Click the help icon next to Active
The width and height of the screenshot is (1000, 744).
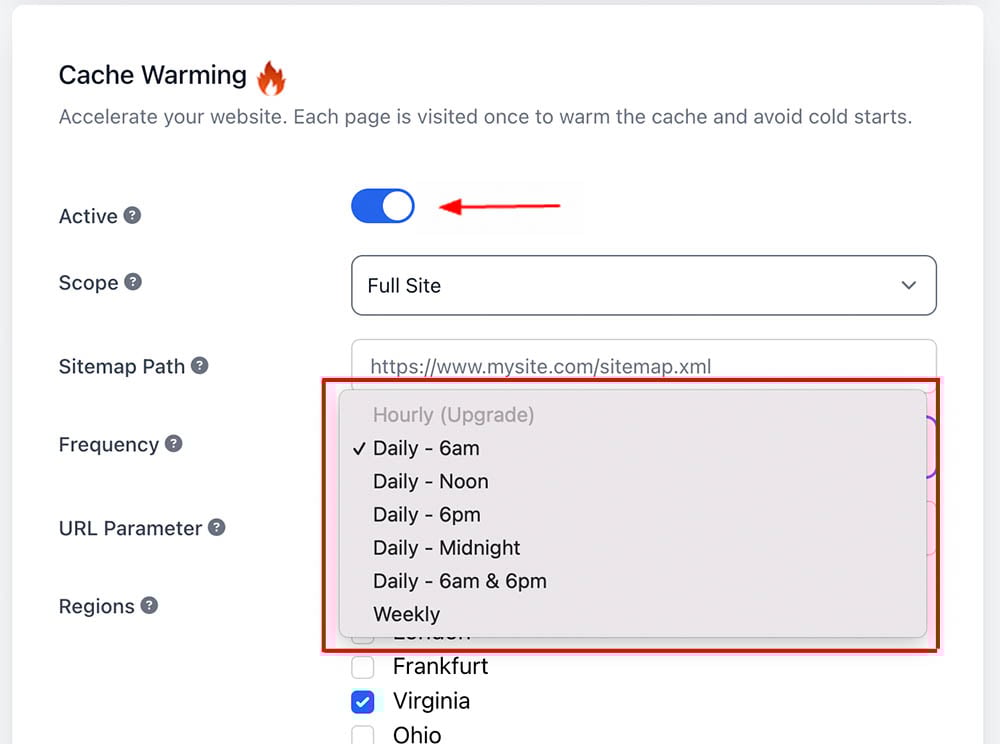132,215
